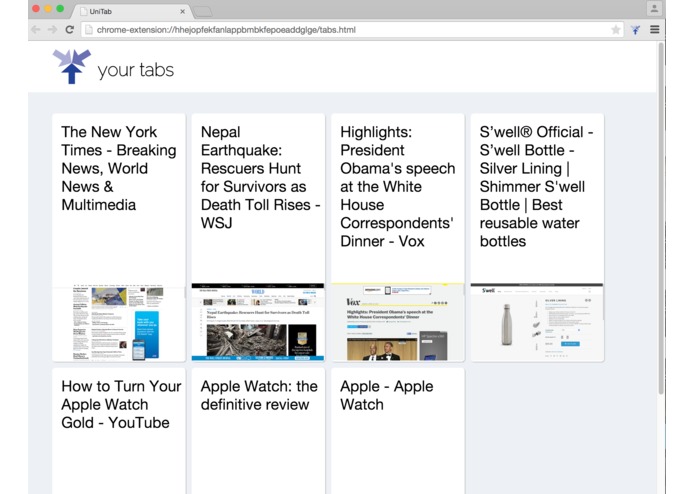
Task: Open Chrome hamburger menu
Action: click(x=655, y=30)
